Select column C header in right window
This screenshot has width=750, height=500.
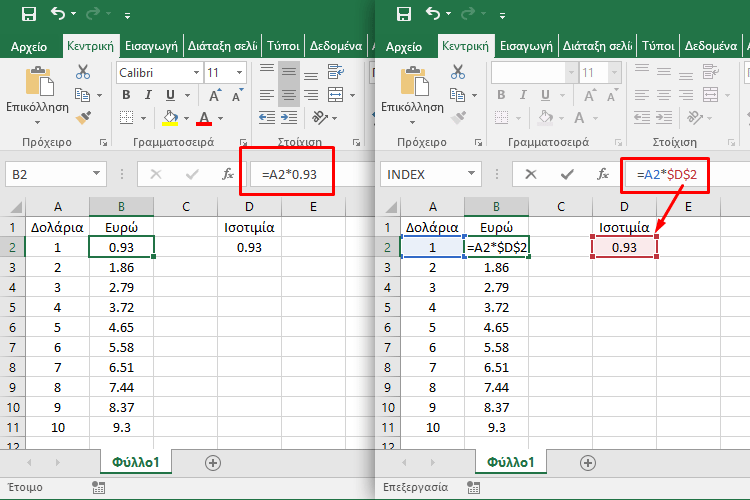pyautogui.click(x=561, y=207)
